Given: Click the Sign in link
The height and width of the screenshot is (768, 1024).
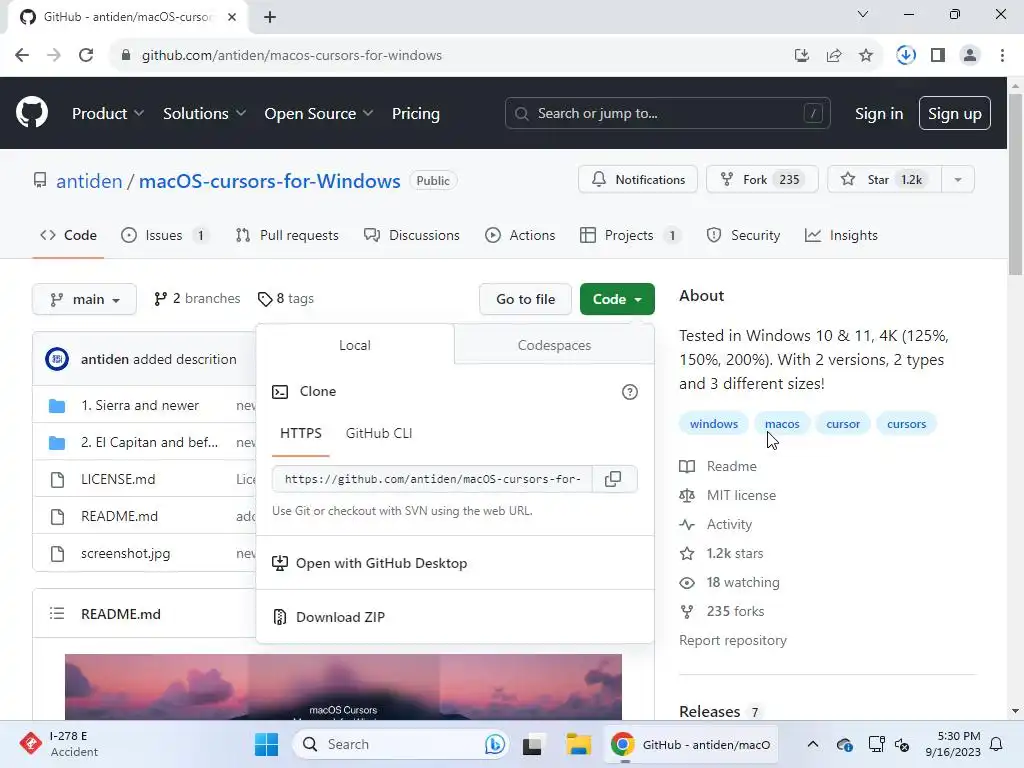Looking at the screenshot, I should tap(879, 114).
